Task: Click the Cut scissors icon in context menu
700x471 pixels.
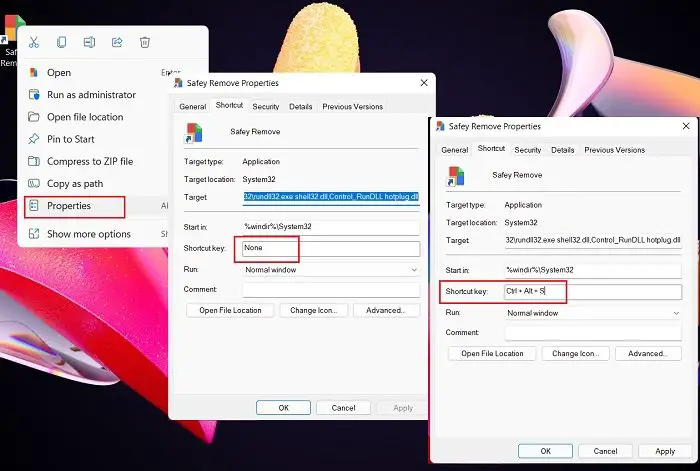Action: [x=33, y=42]
